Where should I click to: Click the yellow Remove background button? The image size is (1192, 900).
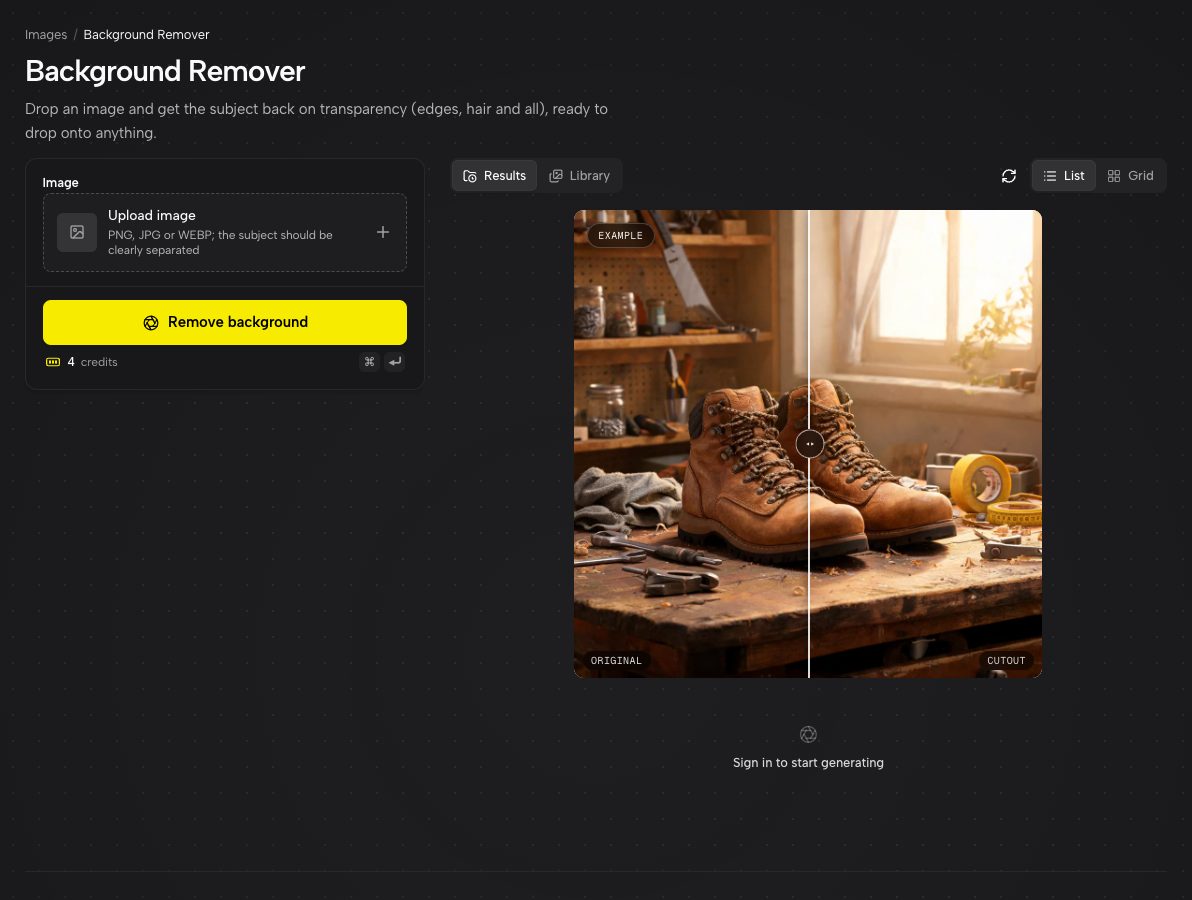tap(225, 322)
